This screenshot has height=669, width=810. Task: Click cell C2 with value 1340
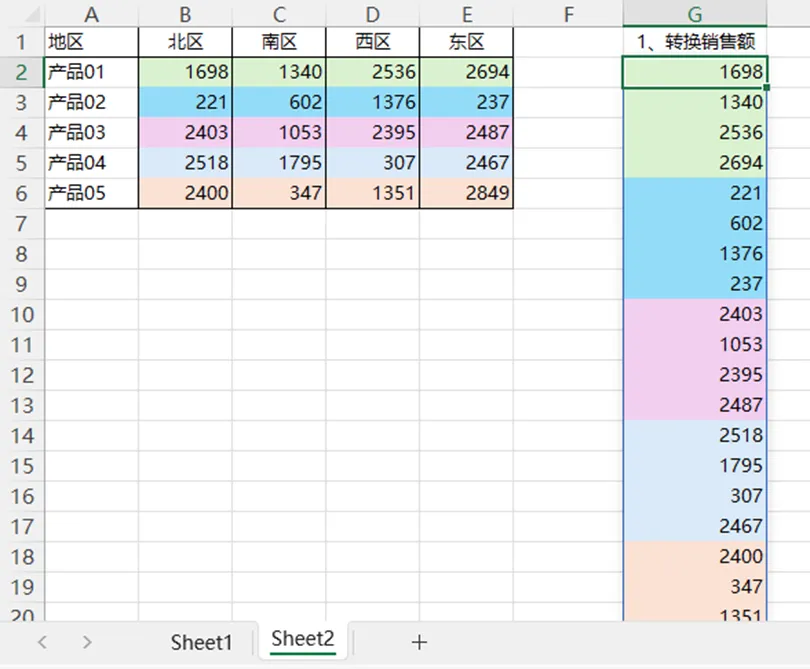click(279, 72)
